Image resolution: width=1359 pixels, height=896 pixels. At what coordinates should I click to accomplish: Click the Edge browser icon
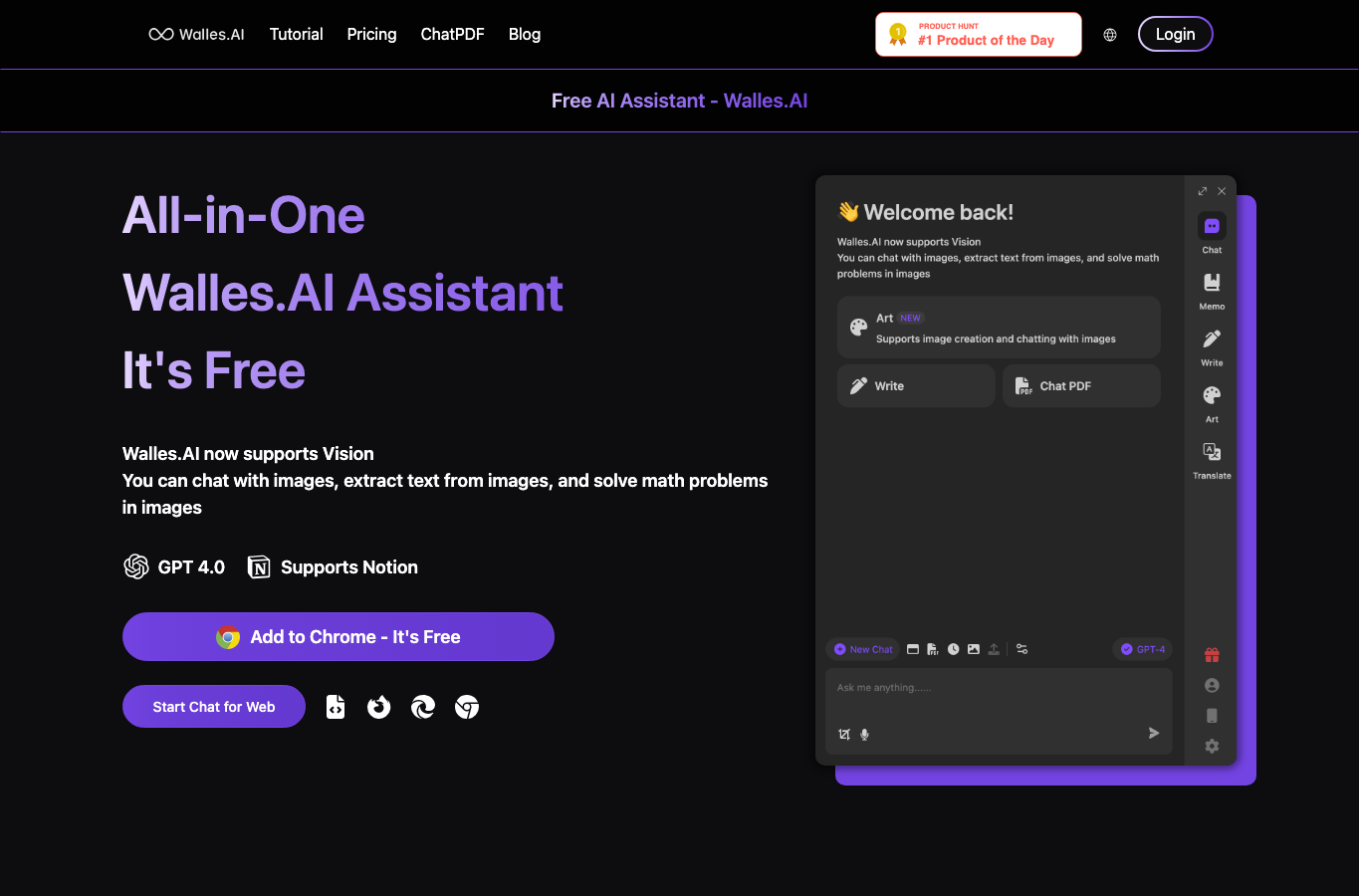(x=423, y=707)
